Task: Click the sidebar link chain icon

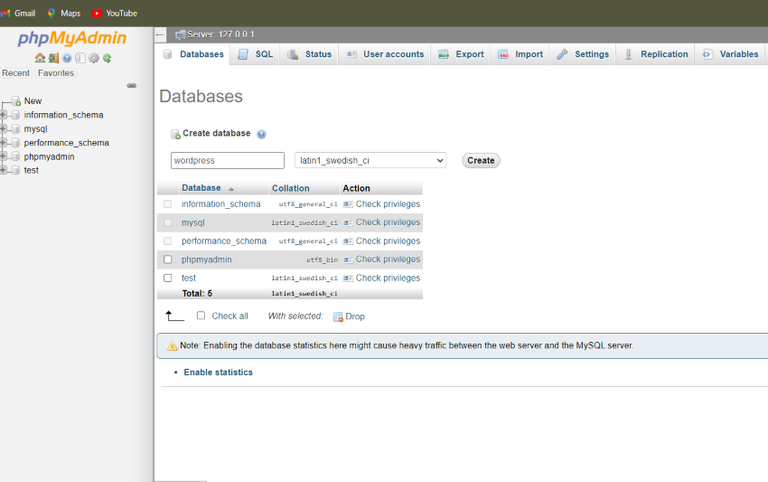Action: coord(132,86)
